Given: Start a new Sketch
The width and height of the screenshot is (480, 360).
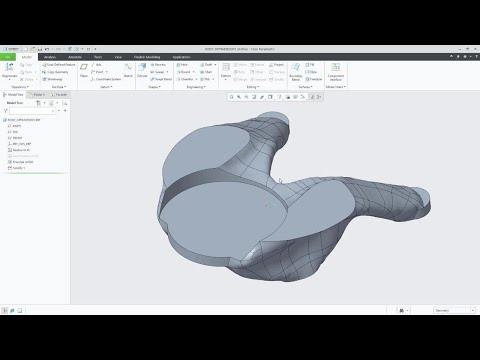Looking at the screenshot, I should click(128, 70).
